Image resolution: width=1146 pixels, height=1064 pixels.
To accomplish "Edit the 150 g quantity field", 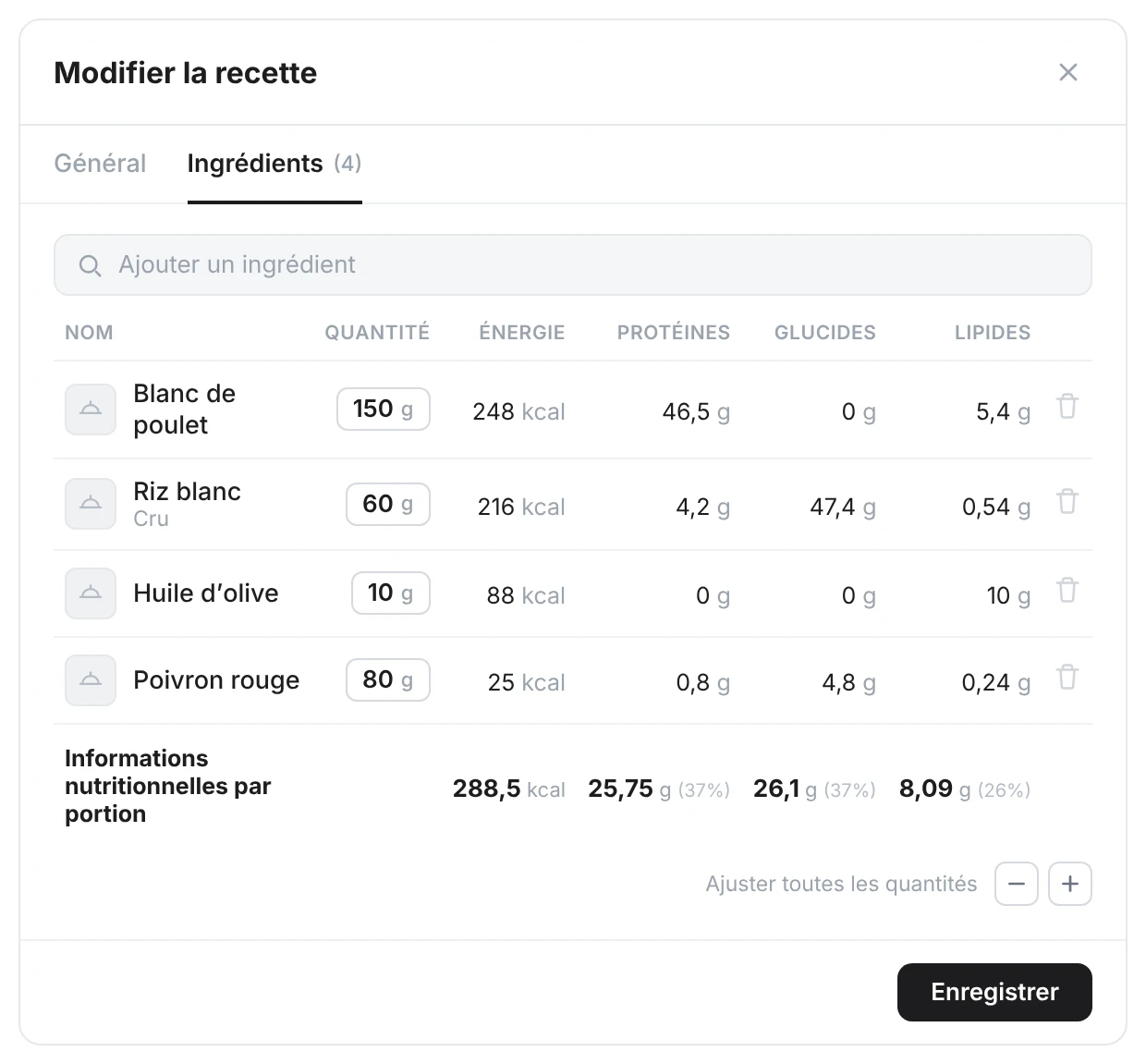I will (x=384, y=410).
